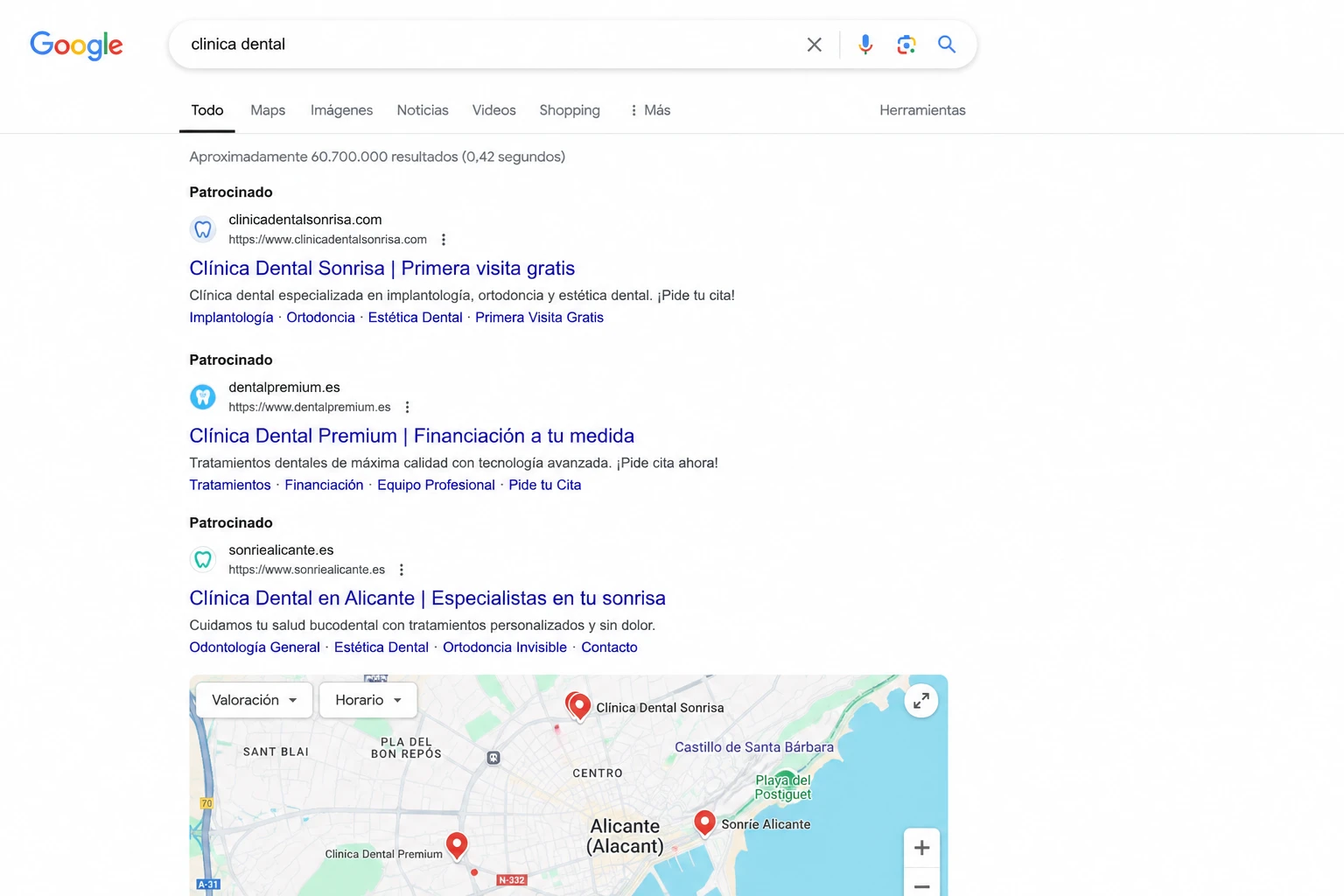Click the transit station icon on map
The width and height of the screenshot is (1344, 896).
tap(493, 758)
